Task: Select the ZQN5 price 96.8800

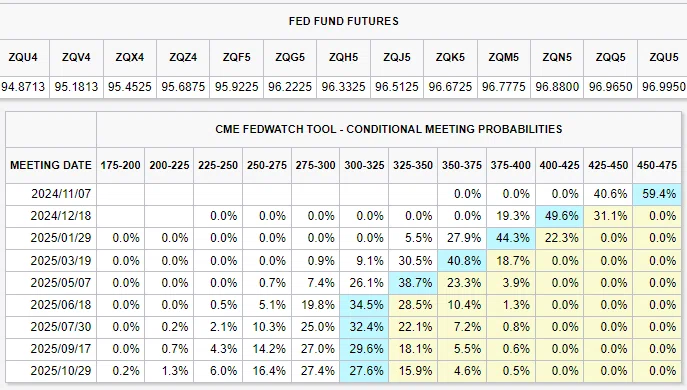Action: (x=557, y=87)
